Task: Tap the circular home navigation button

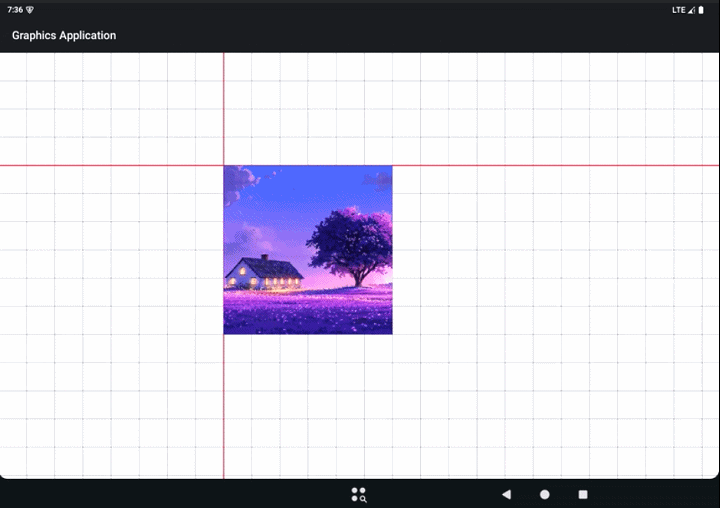Action: tap(545, 494)
